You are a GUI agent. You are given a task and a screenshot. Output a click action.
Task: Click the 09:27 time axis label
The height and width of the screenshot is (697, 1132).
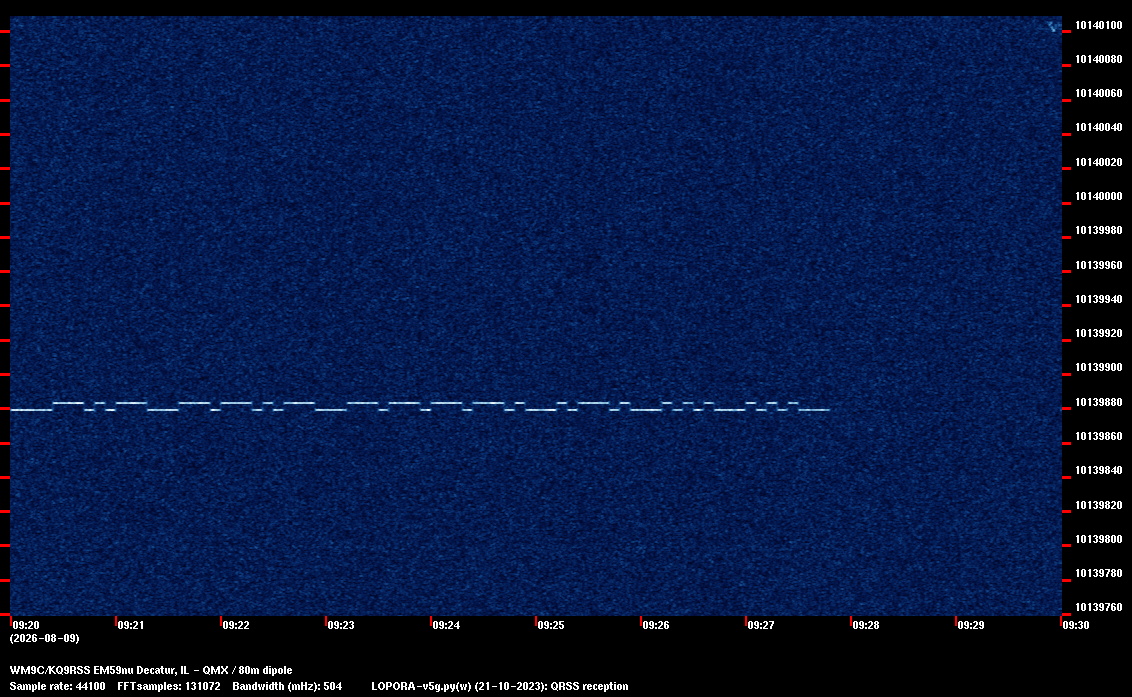pos(761,625)
